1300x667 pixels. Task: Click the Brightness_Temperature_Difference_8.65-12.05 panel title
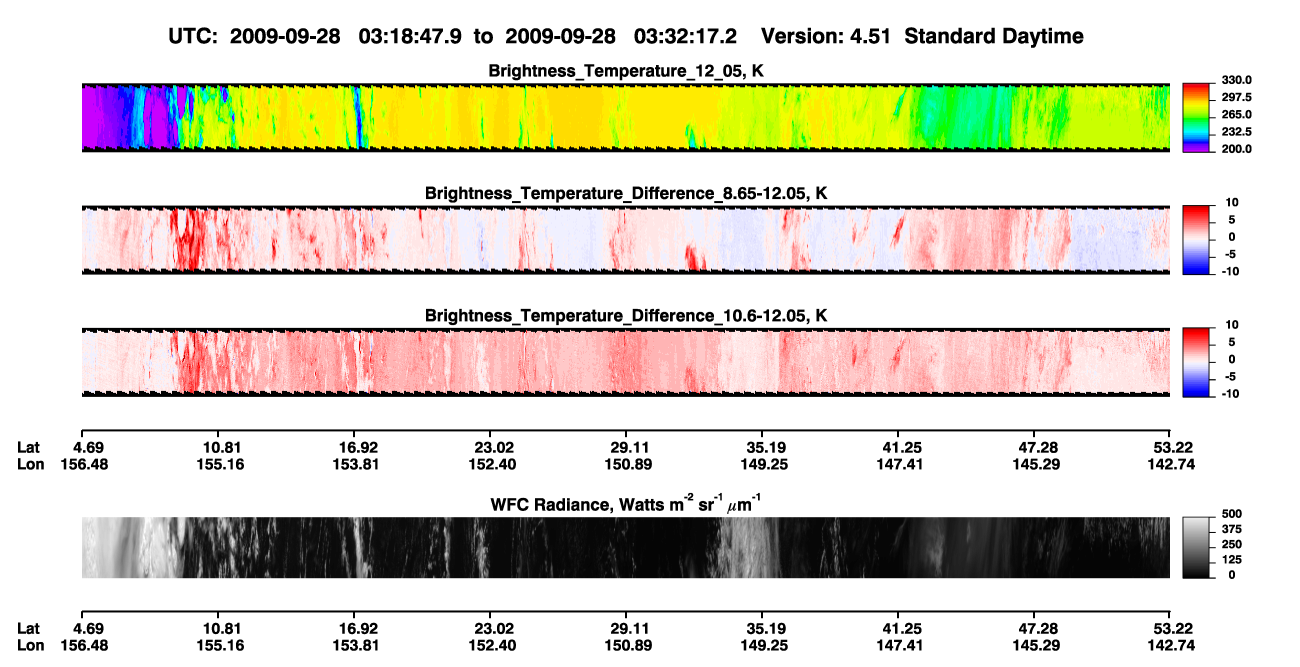click(626, 193)
